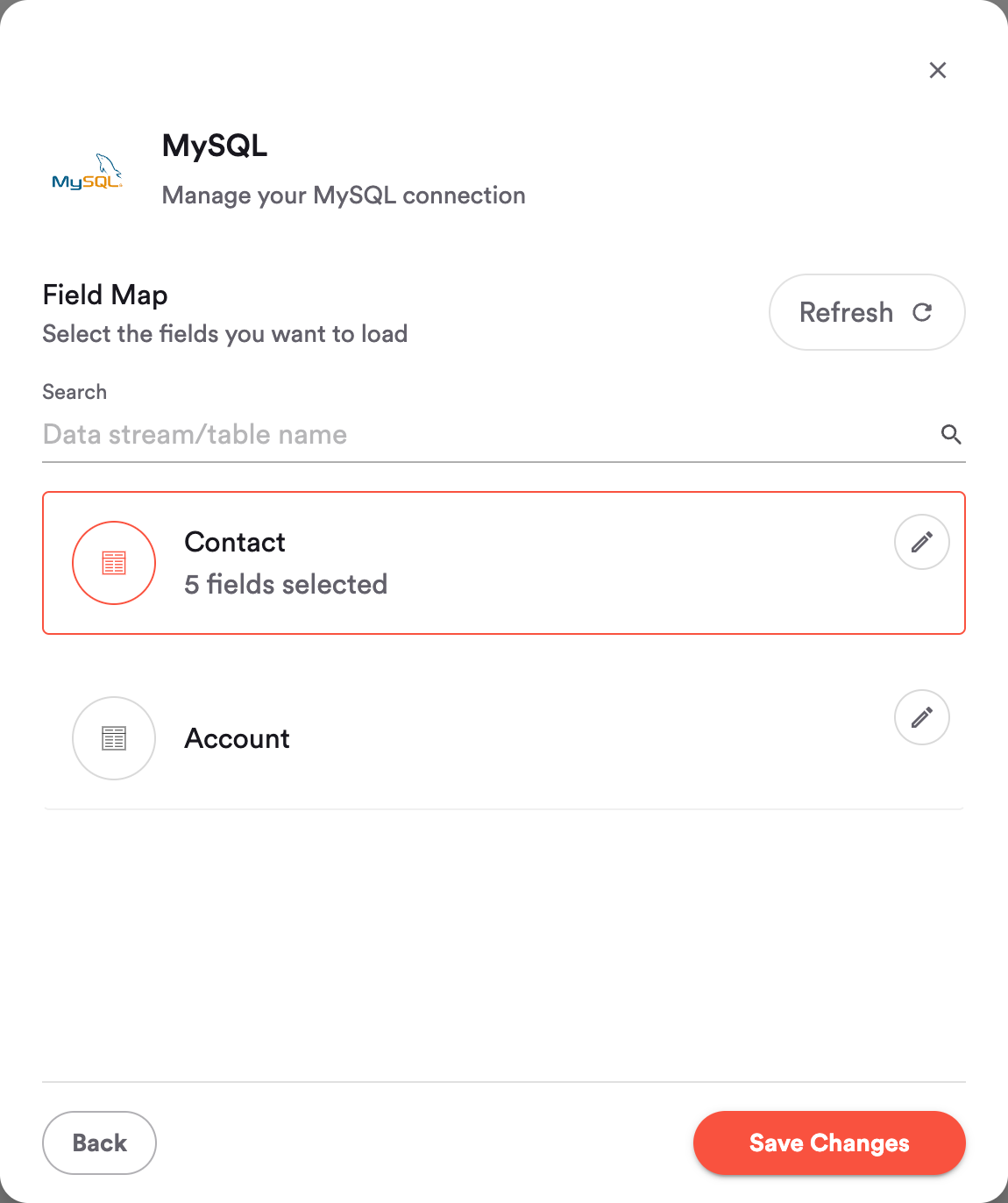Screen dimensions: 1008x1203
Task: Select the Contact table row
Action: pos(504,563)
